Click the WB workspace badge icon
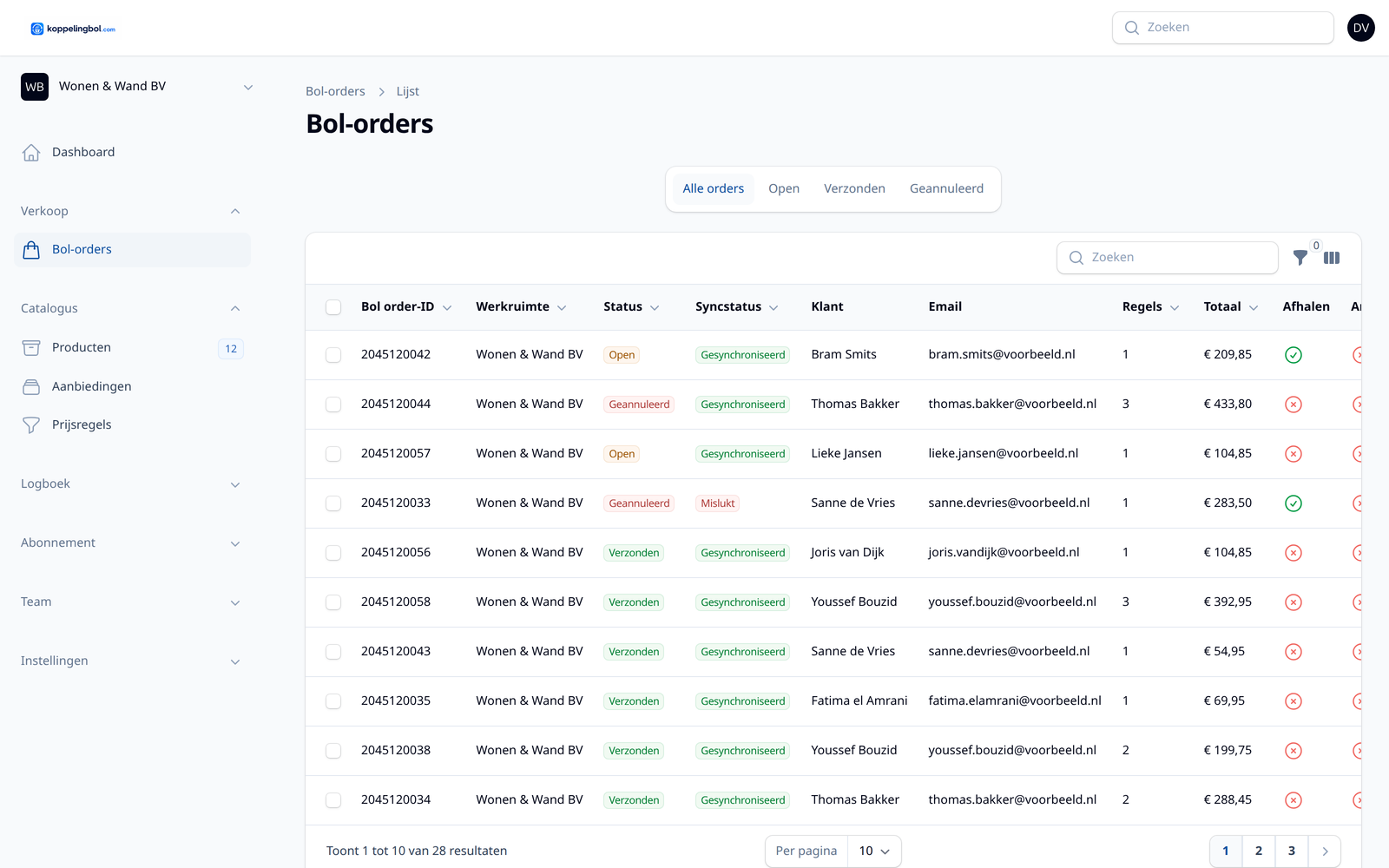Viewport: 1389px width, 868px height. pyautogui.click(x=35, y=87)
